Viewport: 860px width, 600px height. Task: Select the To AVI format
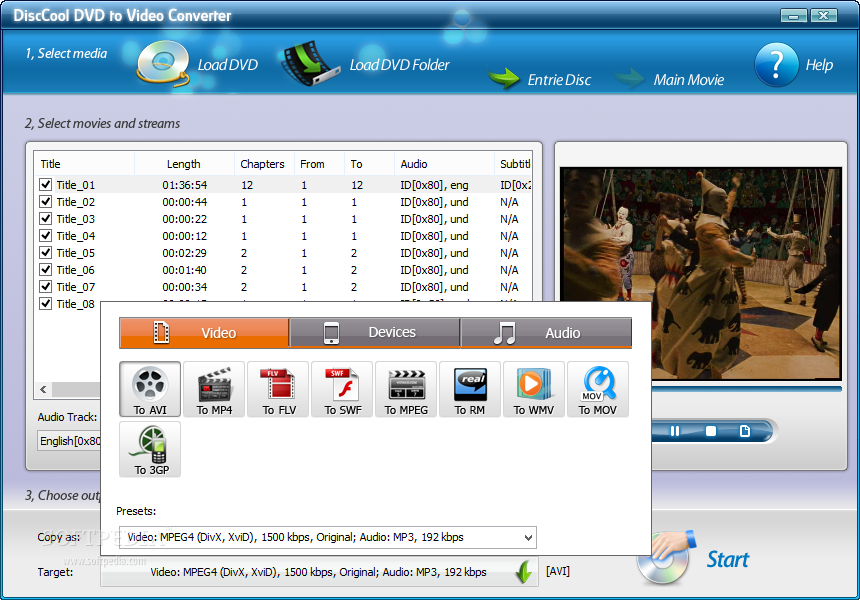point(150,389)
